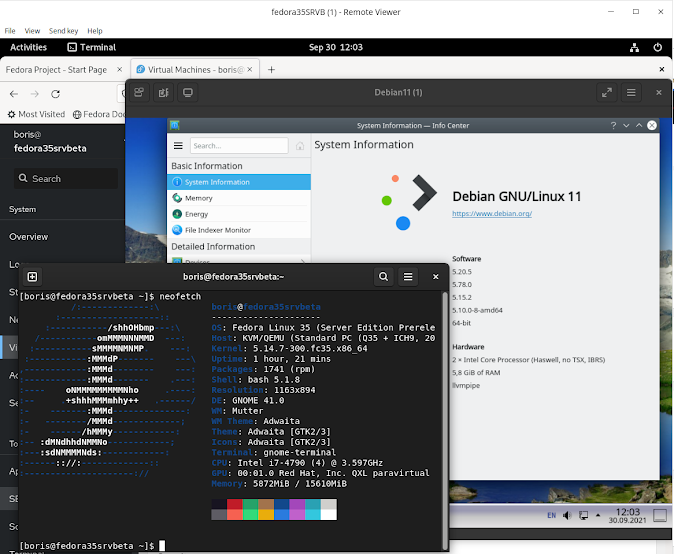This screenshot has width=674, height=554.
Task: Click the Info Center window app icon
Action: 174,125
